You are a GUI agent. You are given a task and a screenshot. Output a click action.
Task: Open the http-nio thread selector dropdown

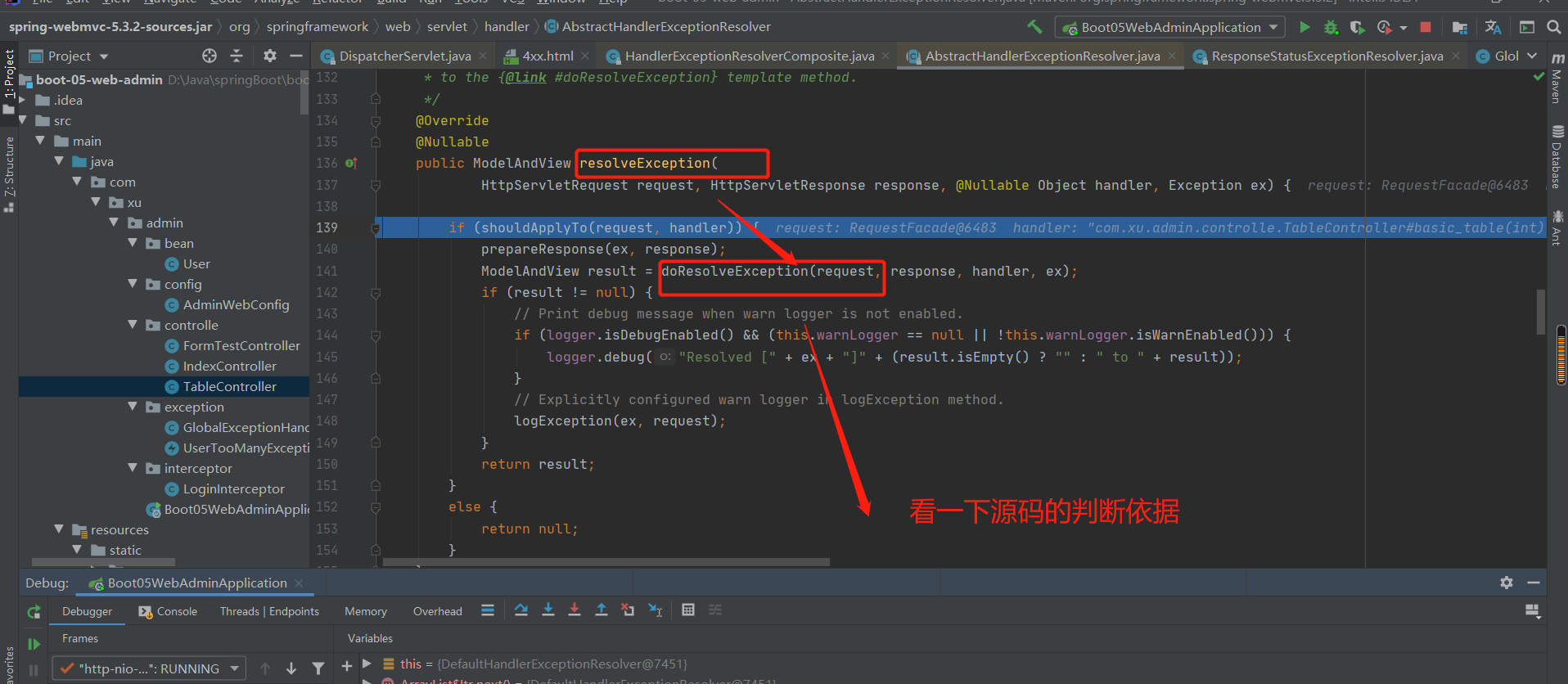click(149, 668)
